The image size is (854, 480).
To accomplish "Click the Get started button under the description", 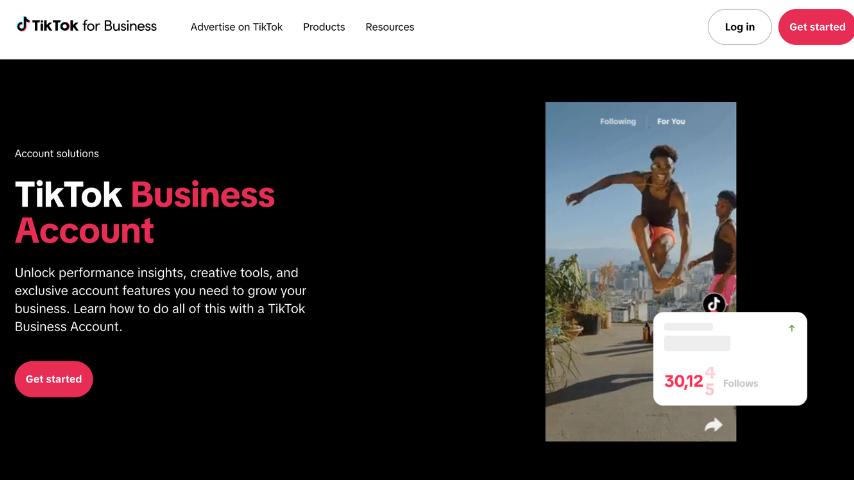I will pyautogui.click(x=54, y=379).
